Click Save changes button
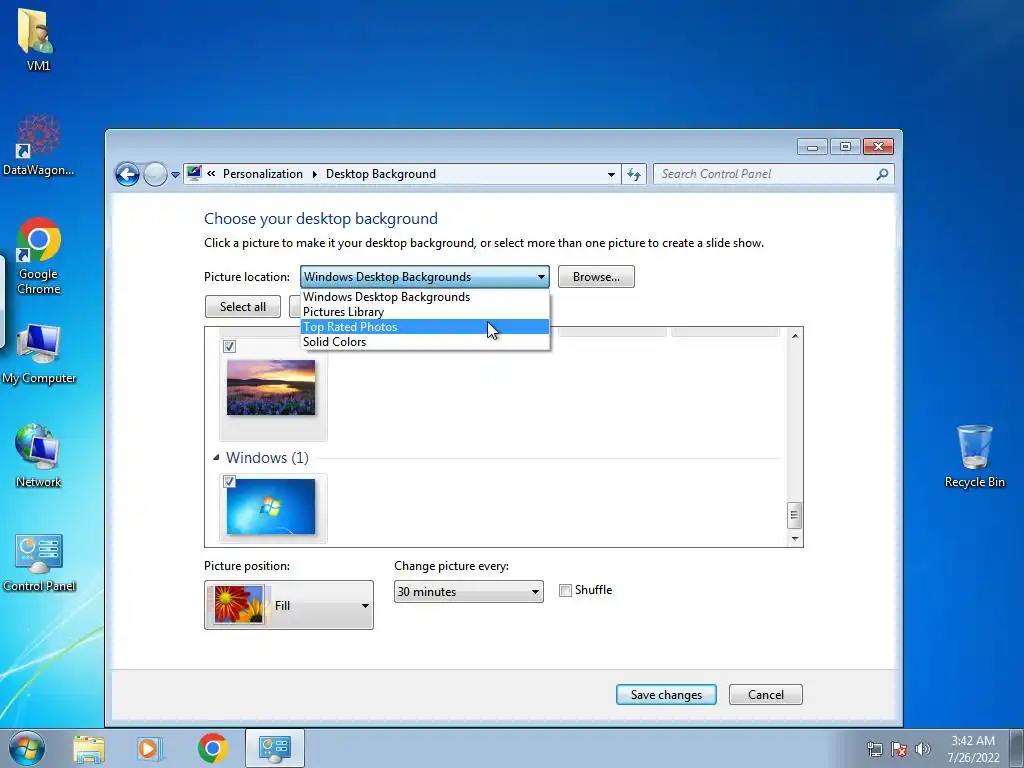1024x768 pixels. click(666, 695)
